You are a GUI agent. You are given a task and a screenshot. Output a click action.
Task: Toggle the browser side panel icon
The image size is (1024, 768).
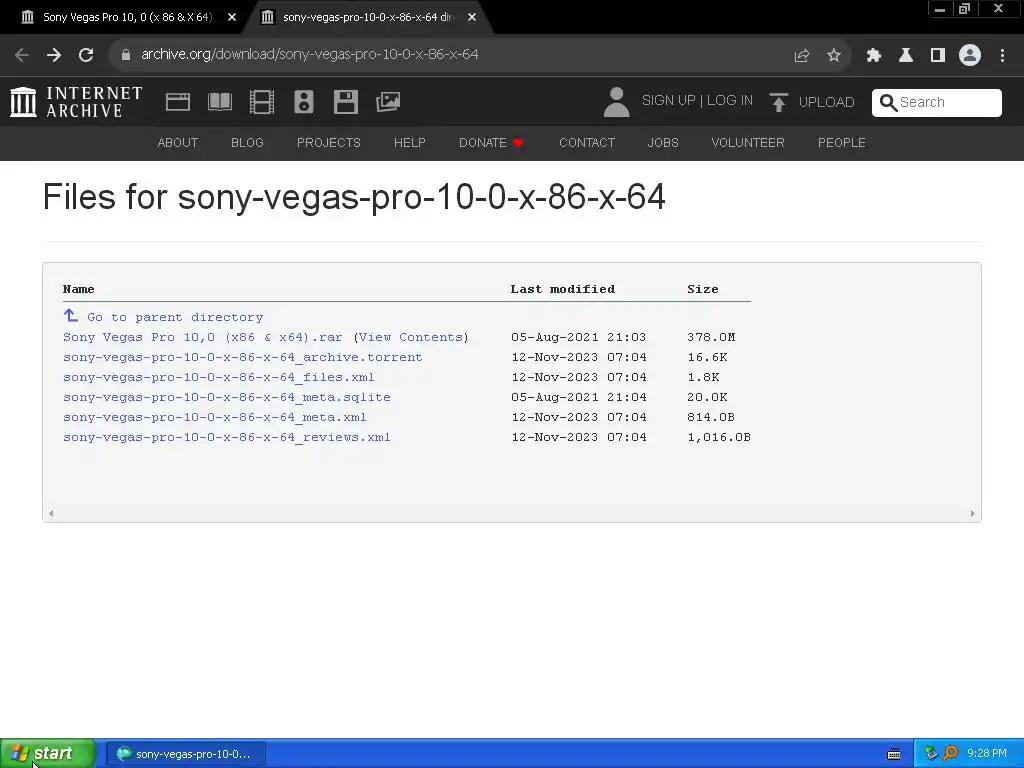coord(938,55)
